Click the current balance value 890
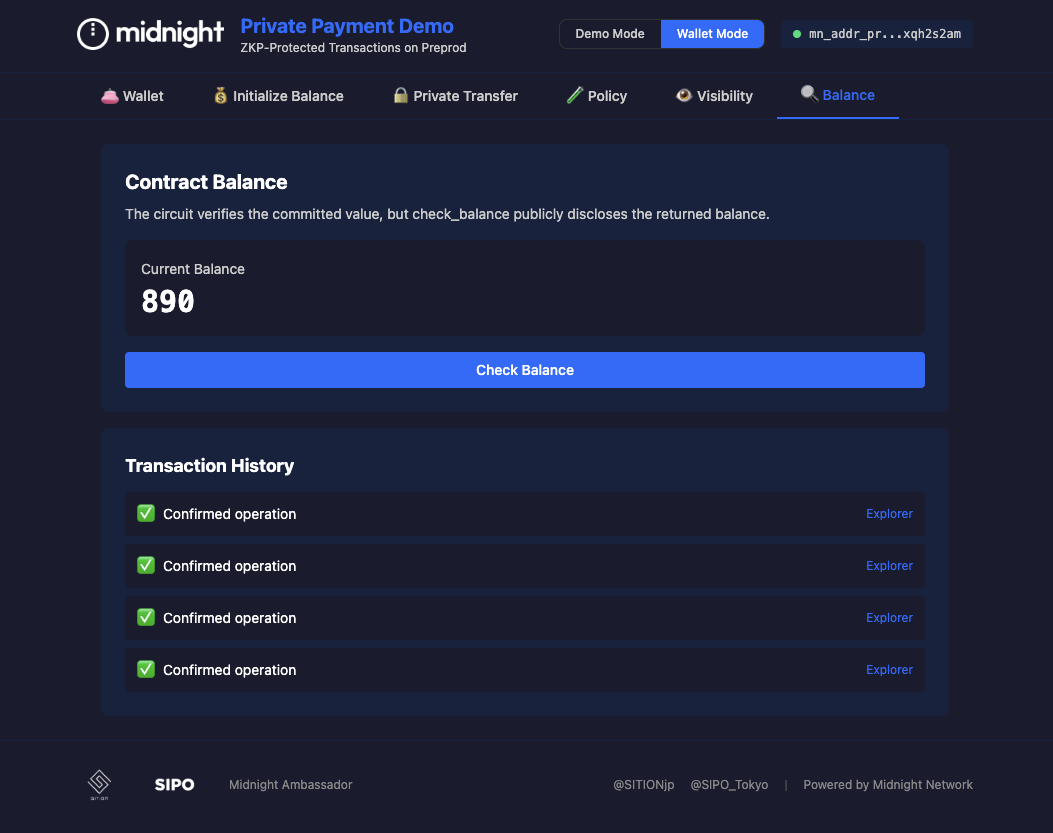Screen dimensions: 1053x833 [168, 301]
